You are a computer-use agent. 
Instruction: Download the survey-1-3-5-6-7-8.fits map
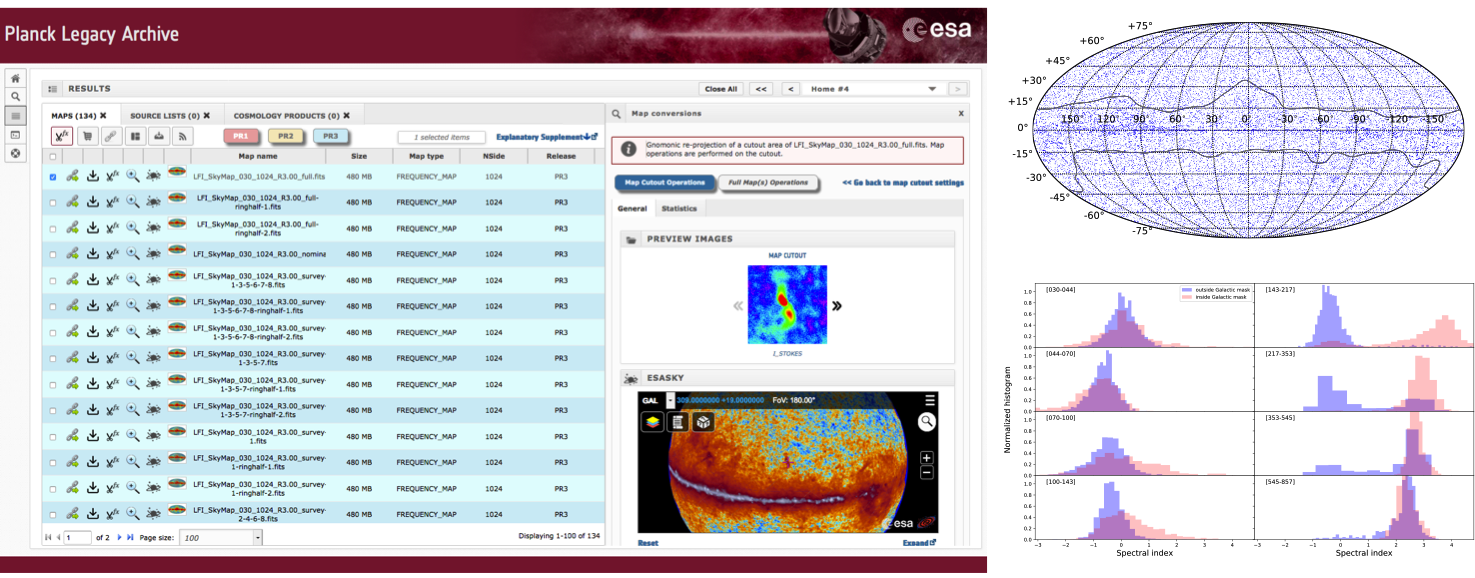coord(92,281)
